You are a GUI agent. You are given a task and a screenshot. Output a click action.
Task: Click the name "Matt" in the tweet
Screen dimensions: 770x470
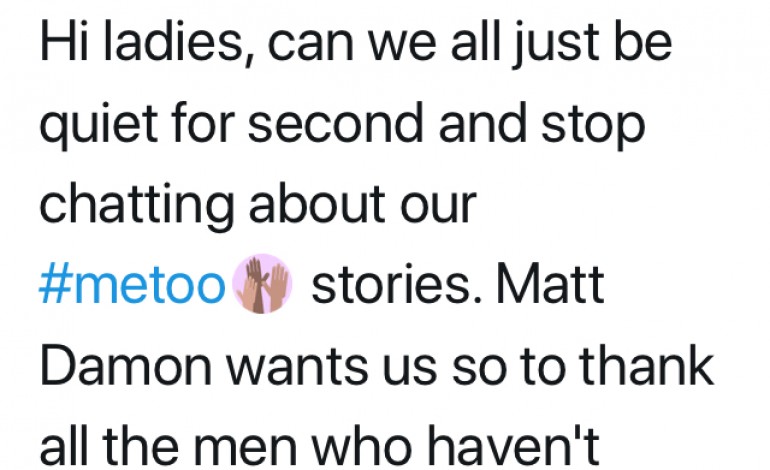click(x=550, y=284)
